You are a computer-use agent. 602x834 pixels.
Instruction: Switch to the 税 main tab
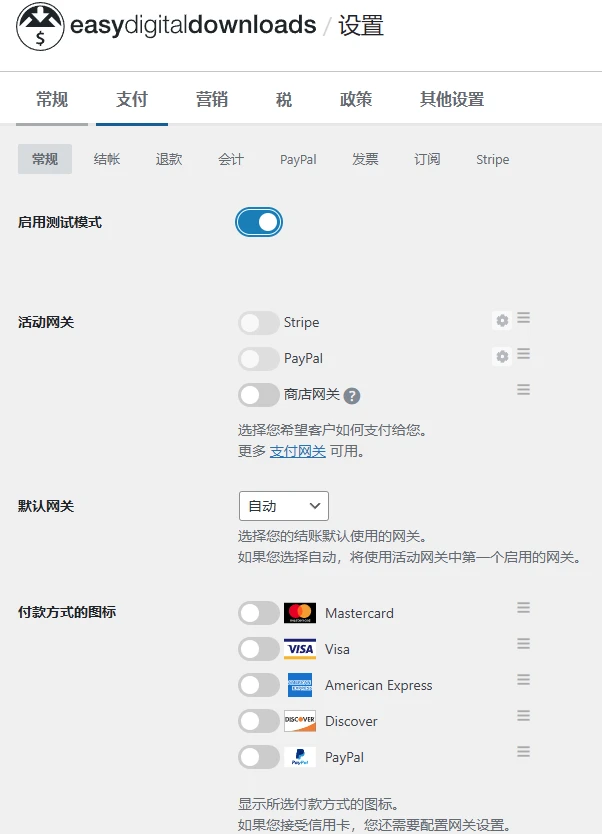pyautogui.click(x=284, y=99)
